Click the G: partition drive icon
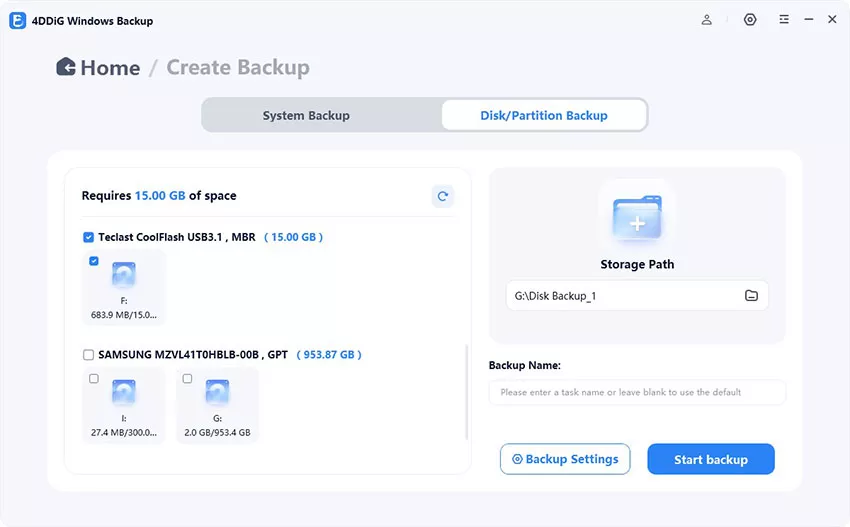Screen dimensions: 850x527 pos(217,393)
